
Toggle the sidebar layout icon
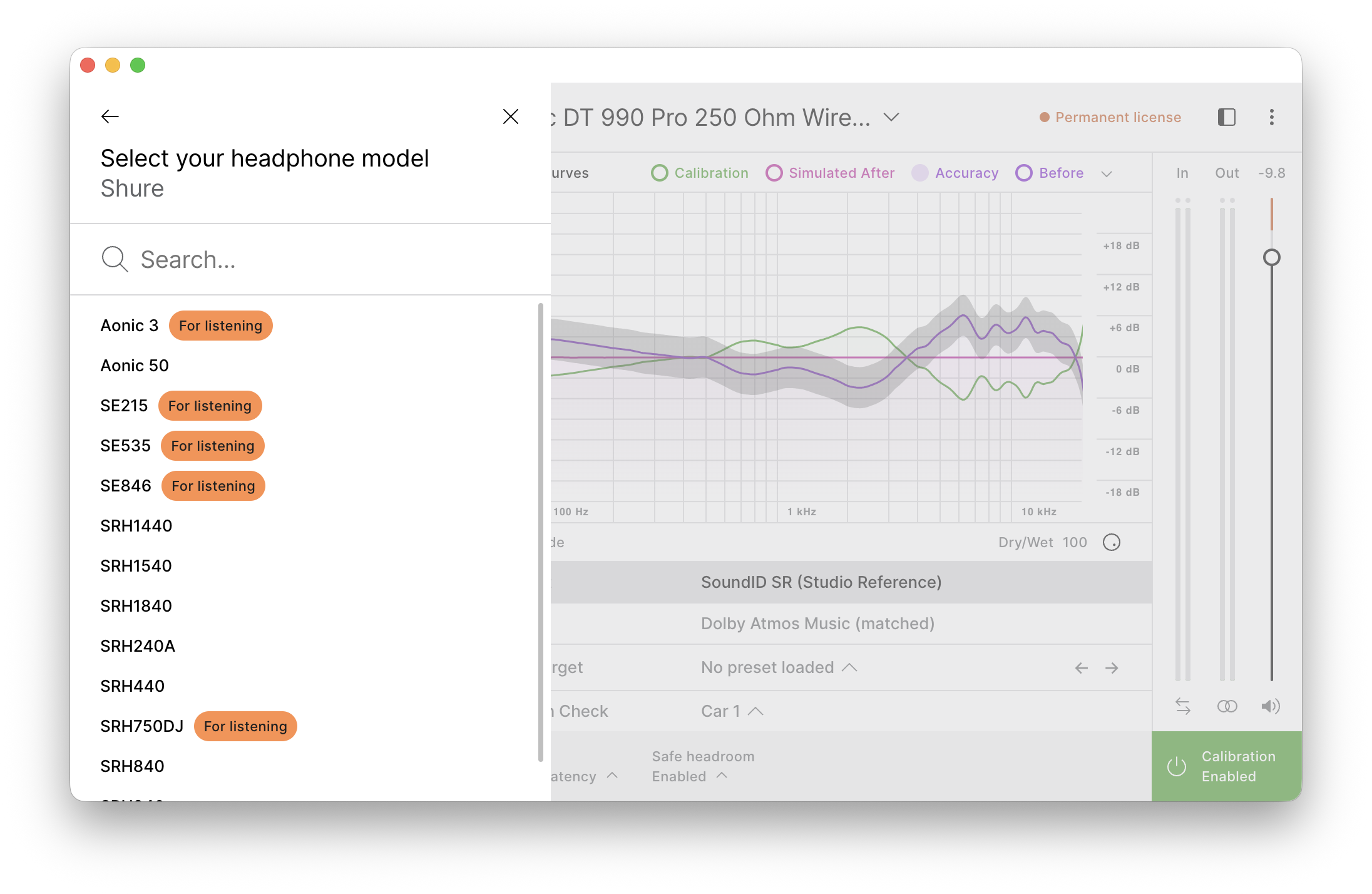pyautogui.click(x=1227, y=117)
